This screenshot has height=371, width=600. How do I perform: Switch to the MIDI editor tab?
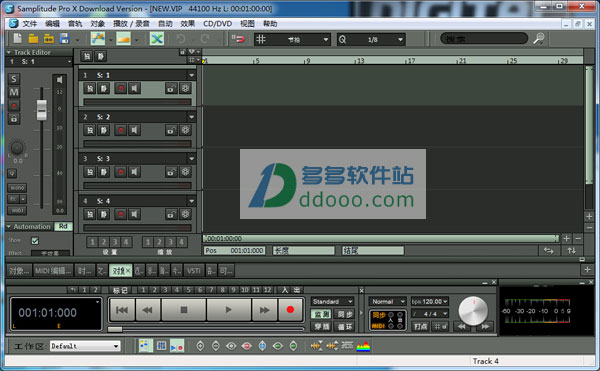tap(53, 271)
